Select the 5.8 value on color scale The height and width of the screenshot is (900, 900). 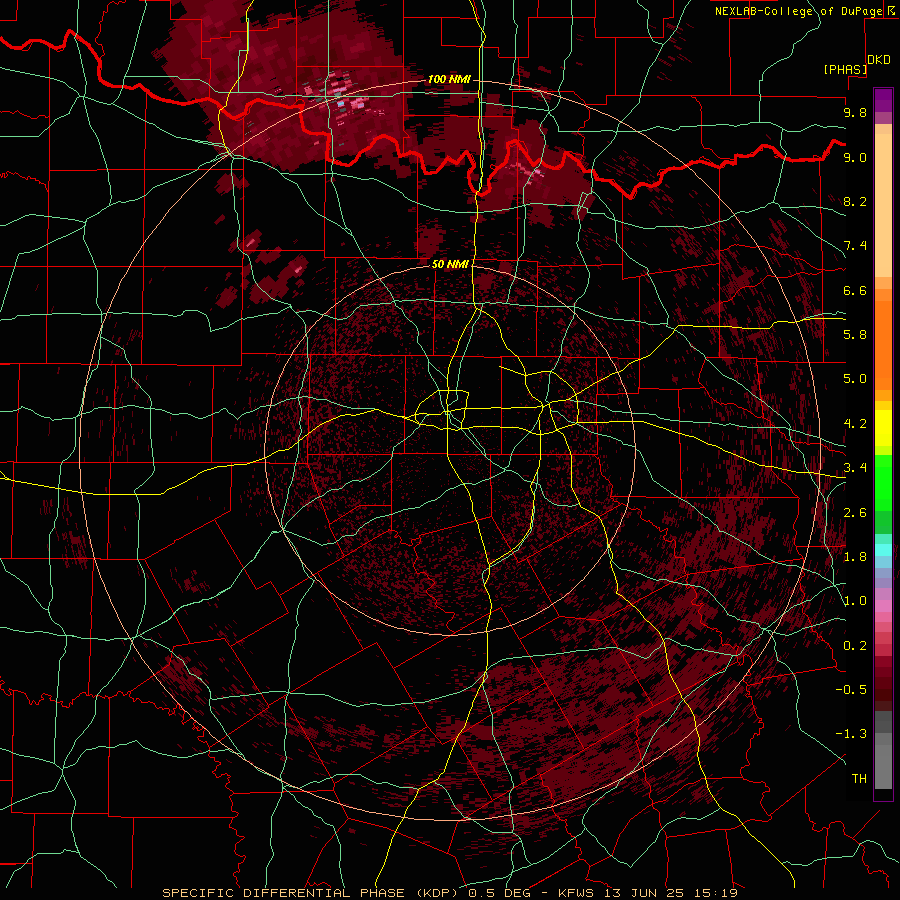point(855,335)
